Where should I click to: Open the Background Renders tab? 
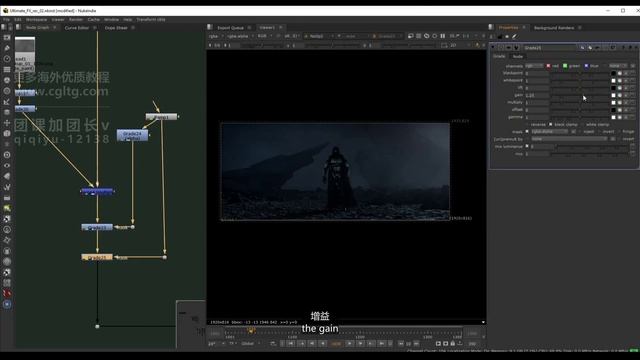554,28
